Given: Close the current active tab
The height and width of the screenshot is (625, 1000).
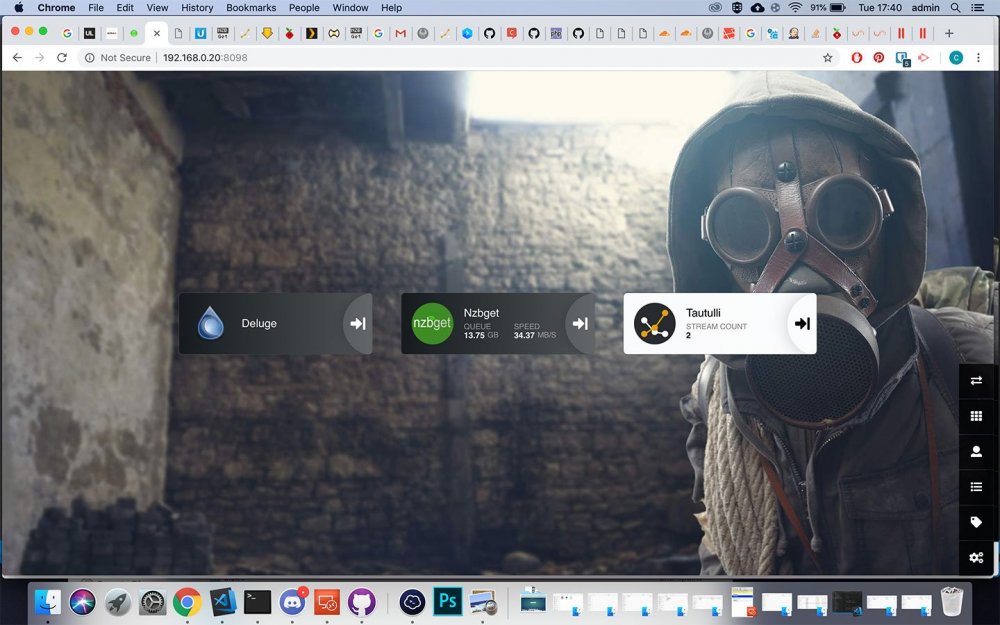Looking at the screenshot, I should [x=156, y=34].
